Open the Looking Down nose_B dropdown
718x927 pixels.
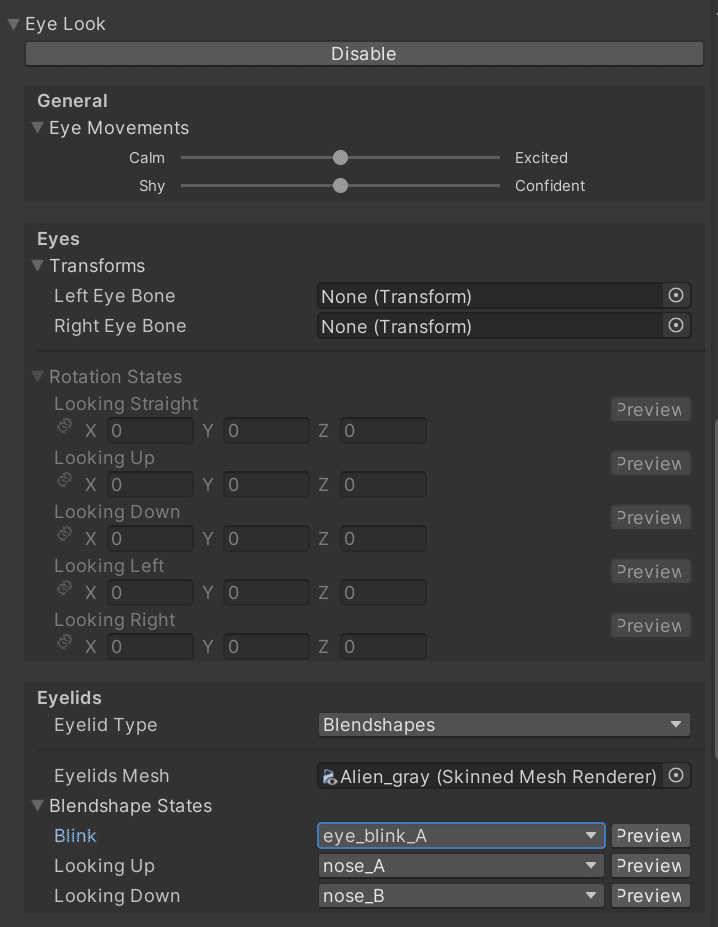pyautogui.click(x=461, y=896)
